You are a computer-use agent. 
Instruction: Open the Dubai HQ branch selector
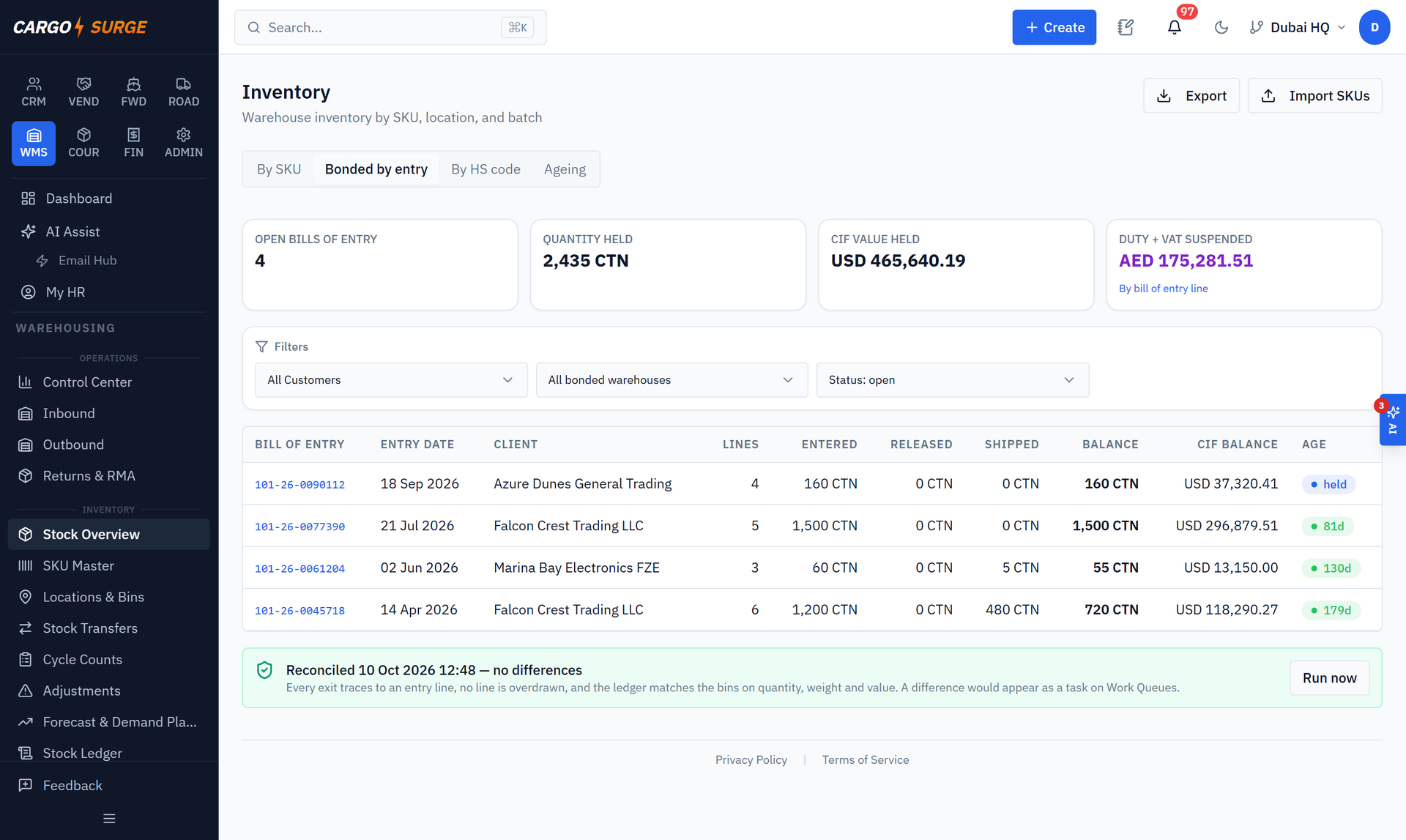click(x=1298, y=27)
